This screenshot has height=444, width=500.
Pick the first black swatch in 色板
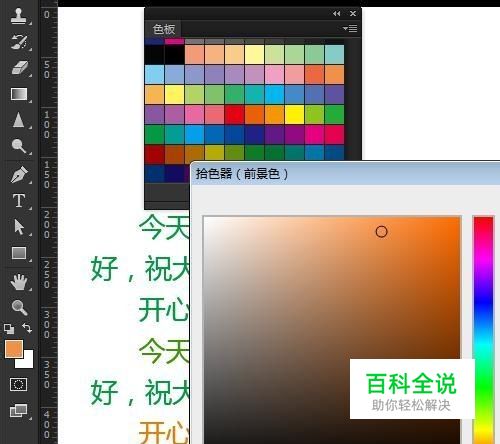(154, 54)
